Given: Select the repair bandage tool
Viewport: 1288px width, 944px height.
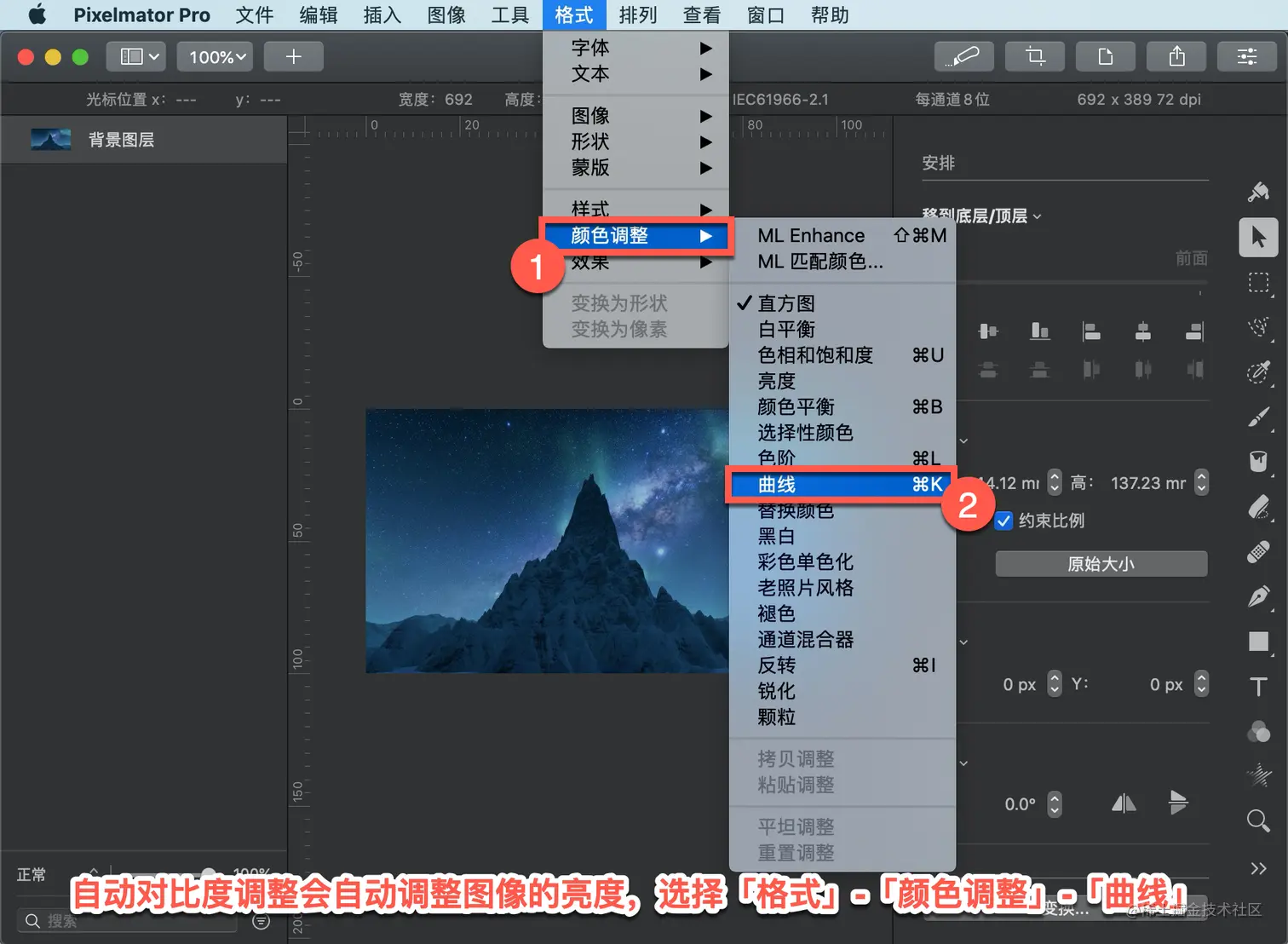Looking at the screenshot, I should coord(1258,552).
